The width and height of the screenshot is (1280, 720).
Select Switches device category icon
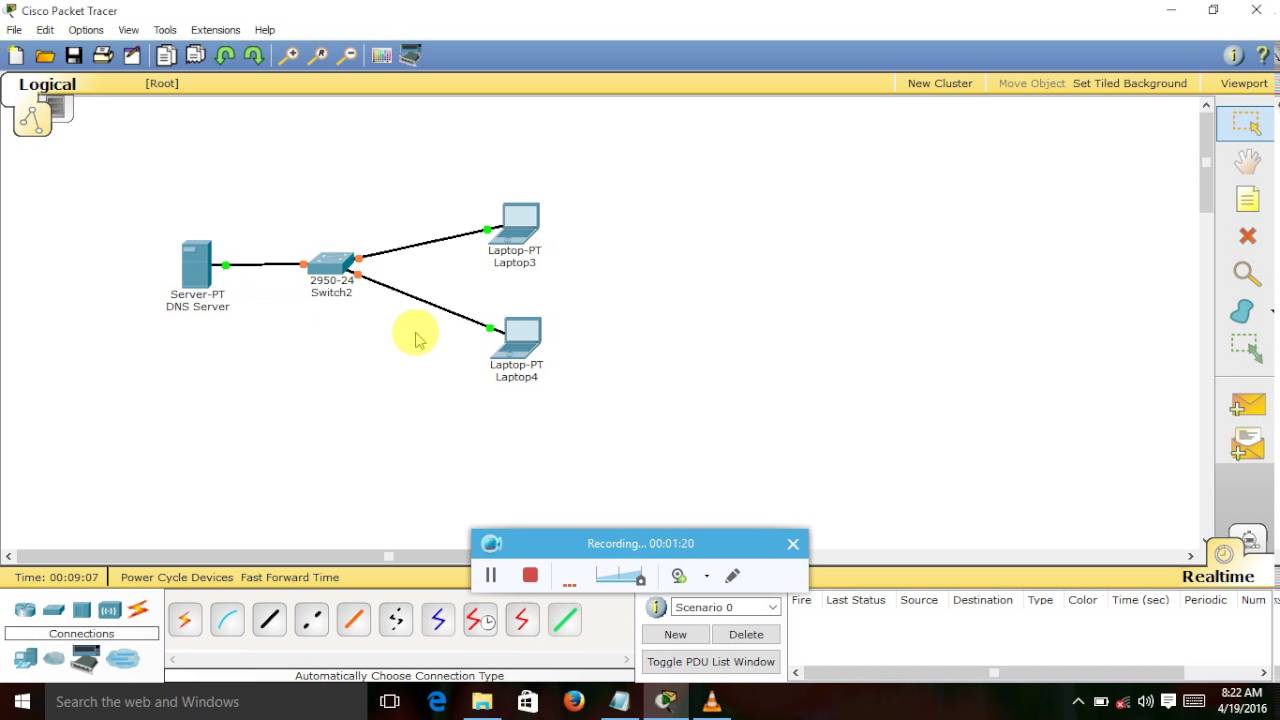point(54,610)
